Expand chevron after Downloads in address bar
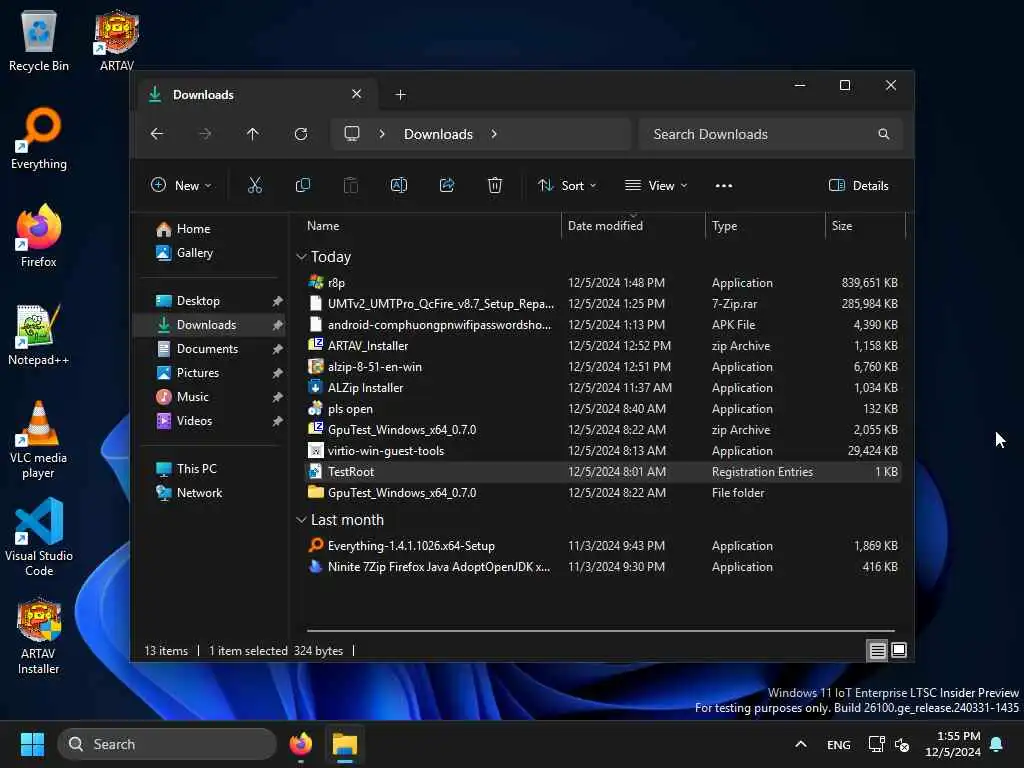The height and width of the screenshot is (768, 1024). [x=494, y=134]
